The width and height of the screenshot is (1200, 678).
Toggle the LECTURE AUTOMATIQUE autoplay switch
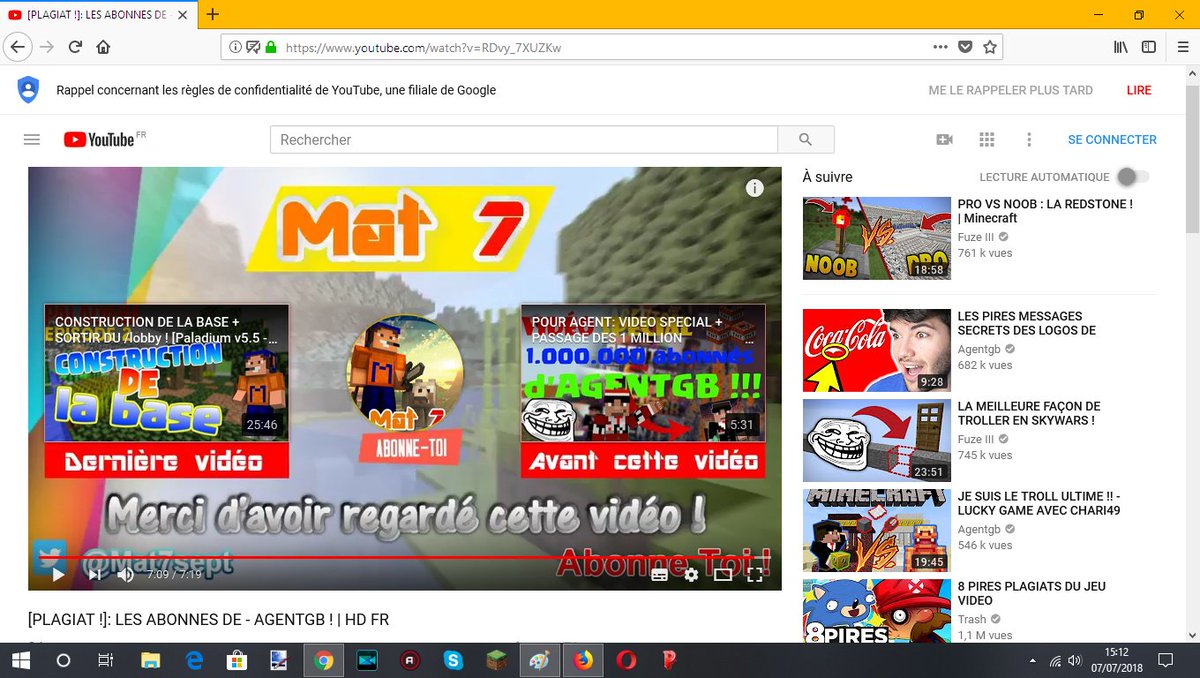click(1132, 177)
